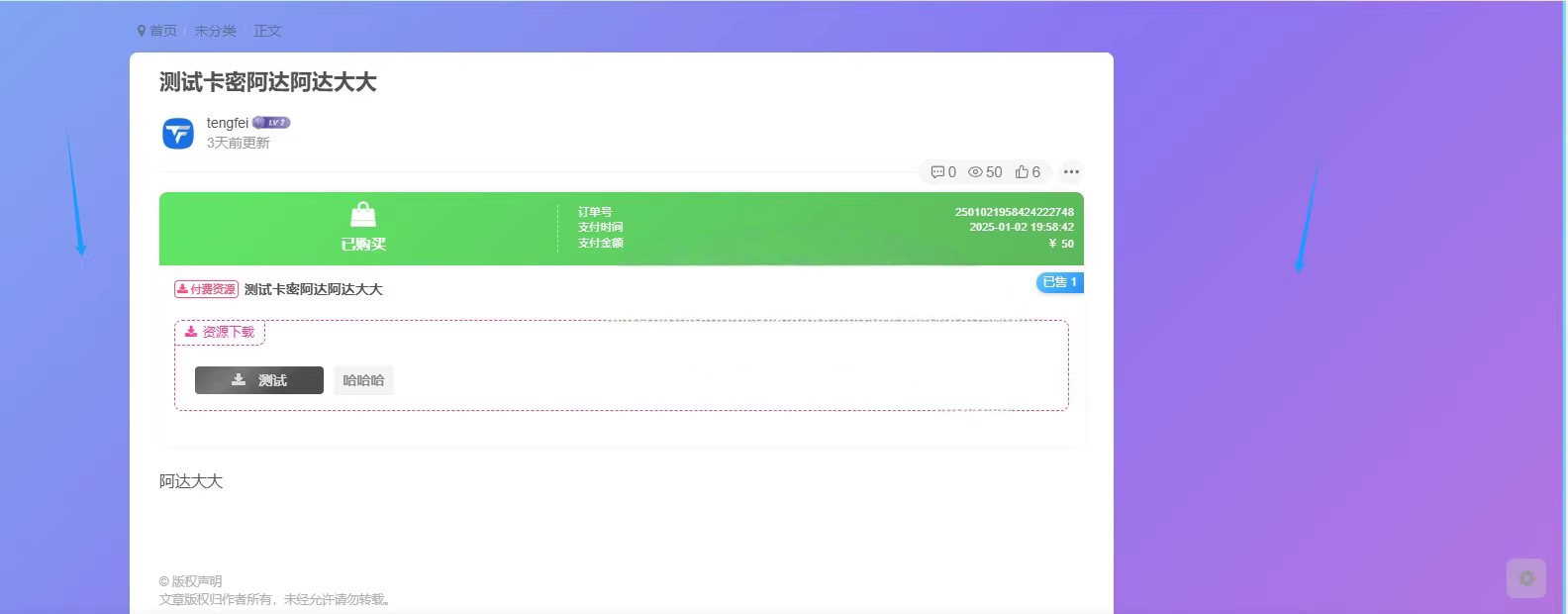The image size is (1568, 614).
Task: Click the 版权声明 copyright heading
Action: point(190,581)
